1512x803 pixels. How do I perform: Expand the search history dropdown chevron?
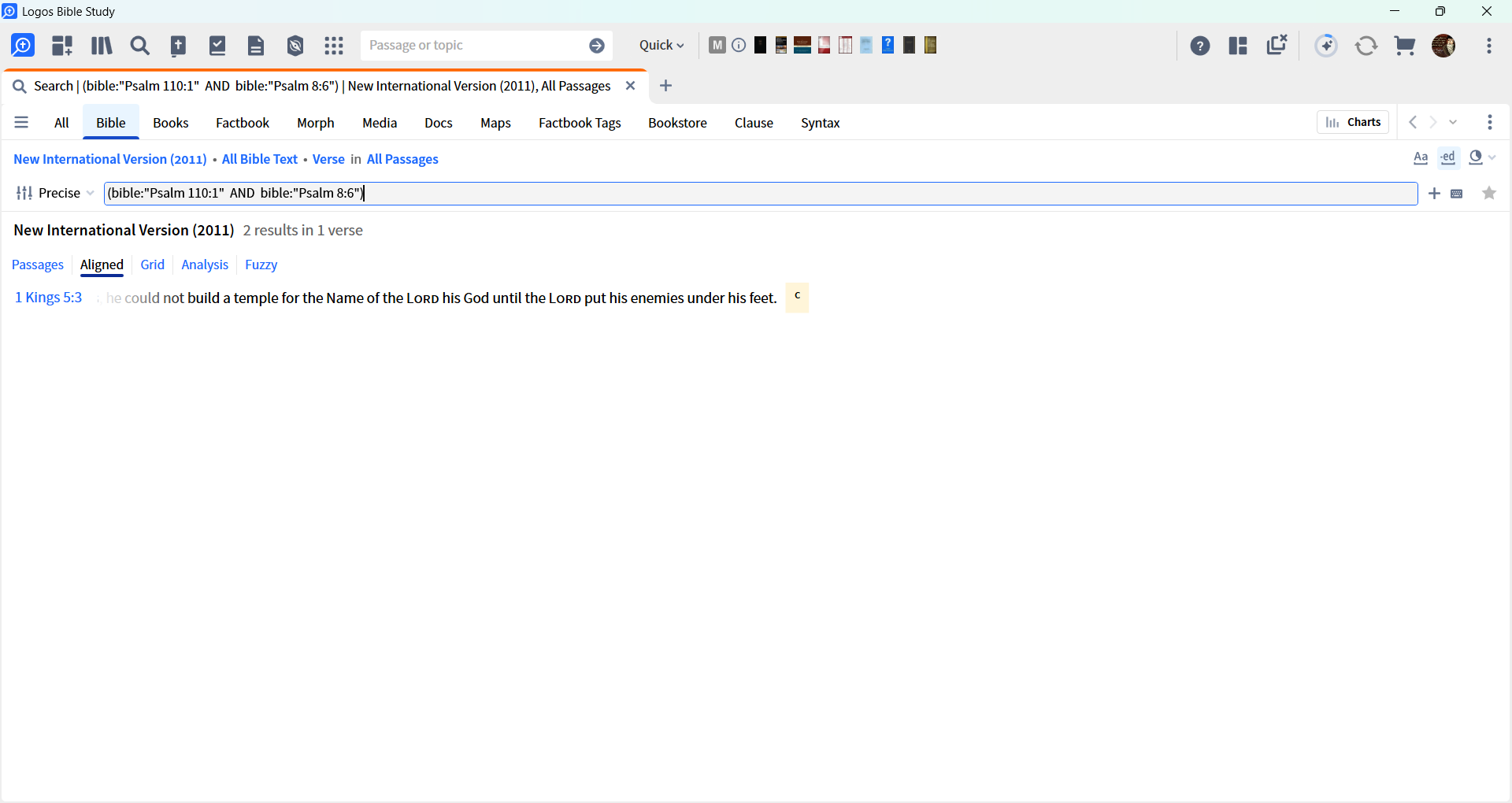click(1454, 122)
